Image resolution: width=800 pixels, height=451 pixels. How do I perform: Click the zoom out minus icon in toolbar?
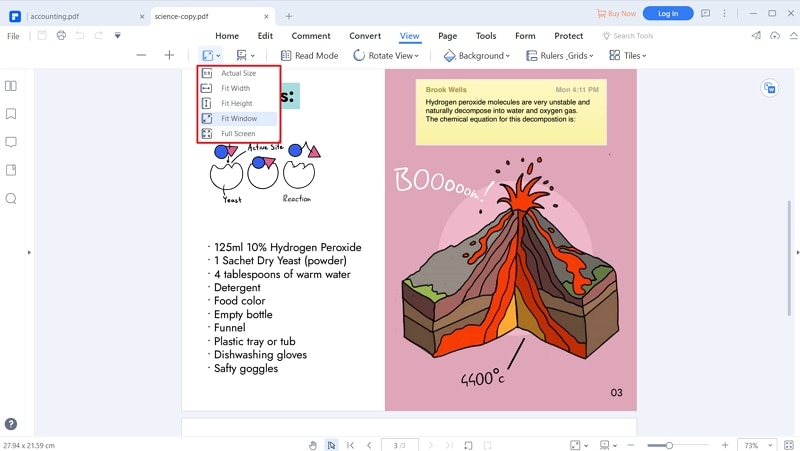coord(141,55)
